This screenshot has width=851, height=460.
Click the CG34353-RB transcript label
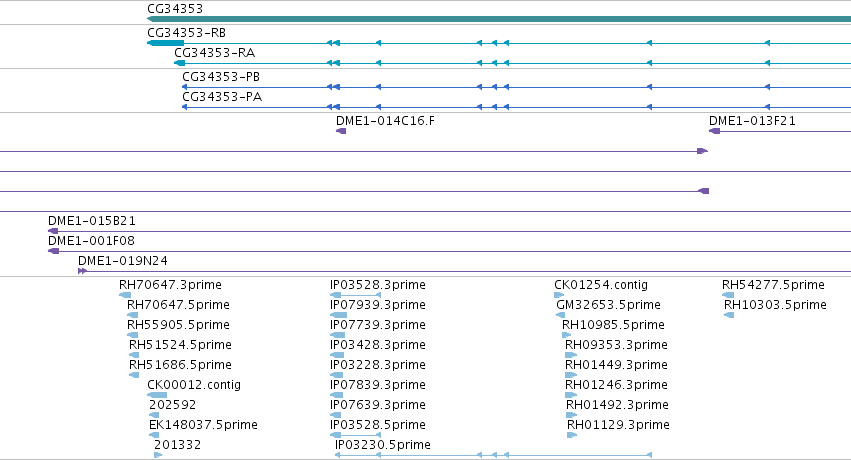186,33
